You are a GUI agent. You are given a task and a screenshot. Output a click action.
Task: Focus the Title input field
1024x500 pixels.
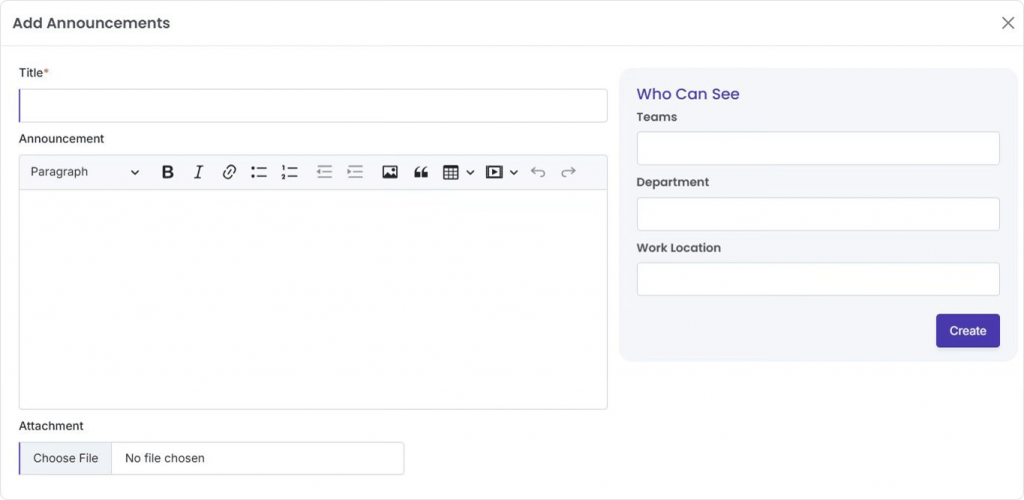point(313,106)
